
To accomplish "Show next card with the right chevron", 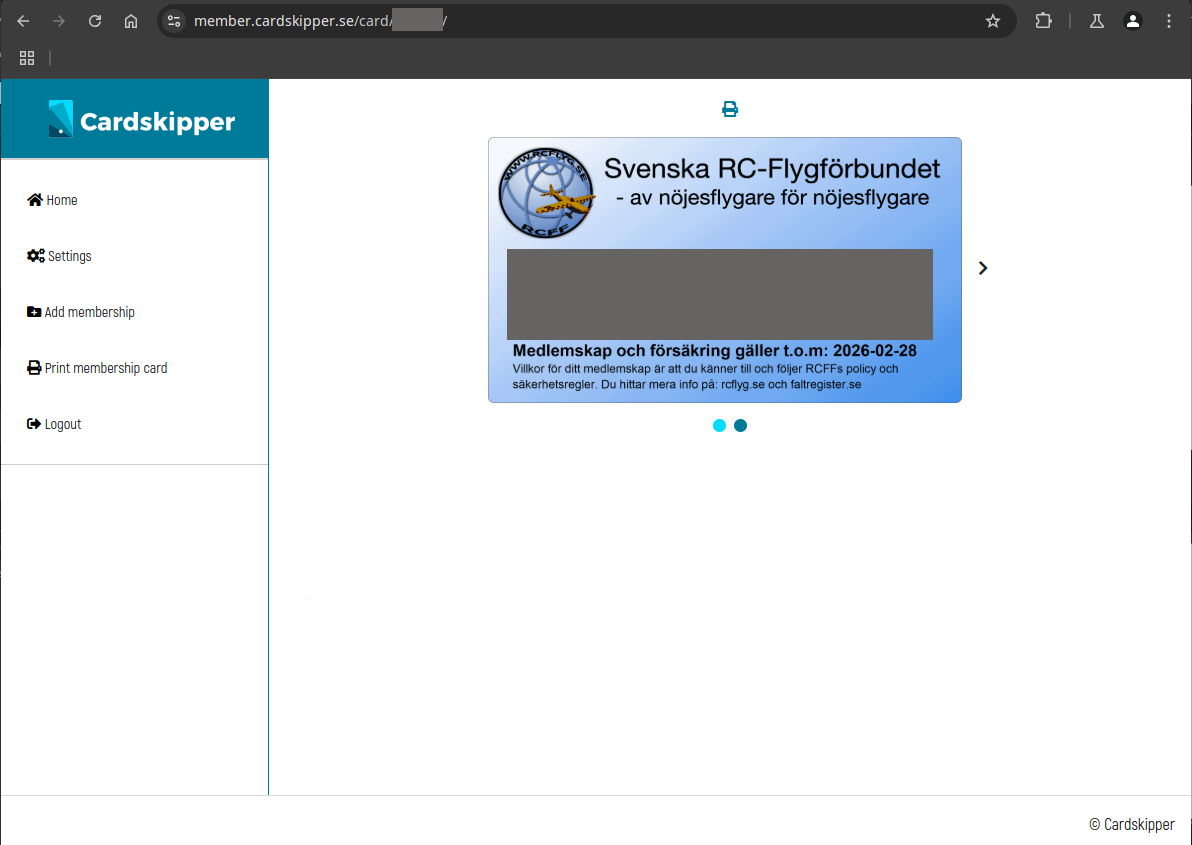I will coord(983,268).
